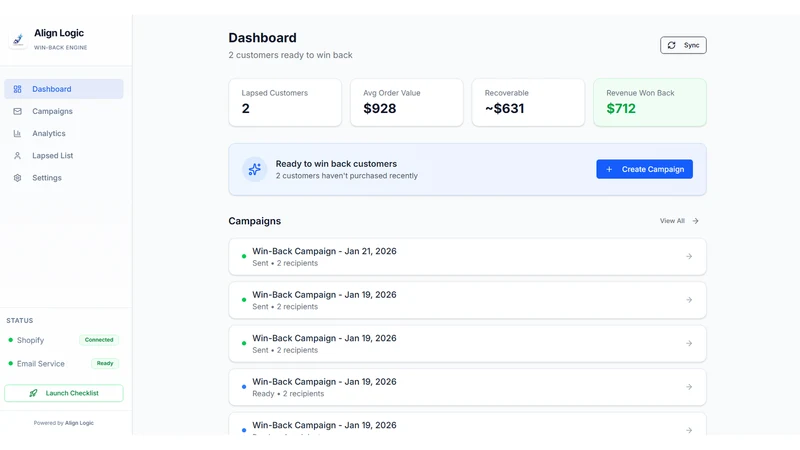Click the Align Logic logo icon
The width and height of the screenshot is (800, 450).
click(x=18, y=39)
